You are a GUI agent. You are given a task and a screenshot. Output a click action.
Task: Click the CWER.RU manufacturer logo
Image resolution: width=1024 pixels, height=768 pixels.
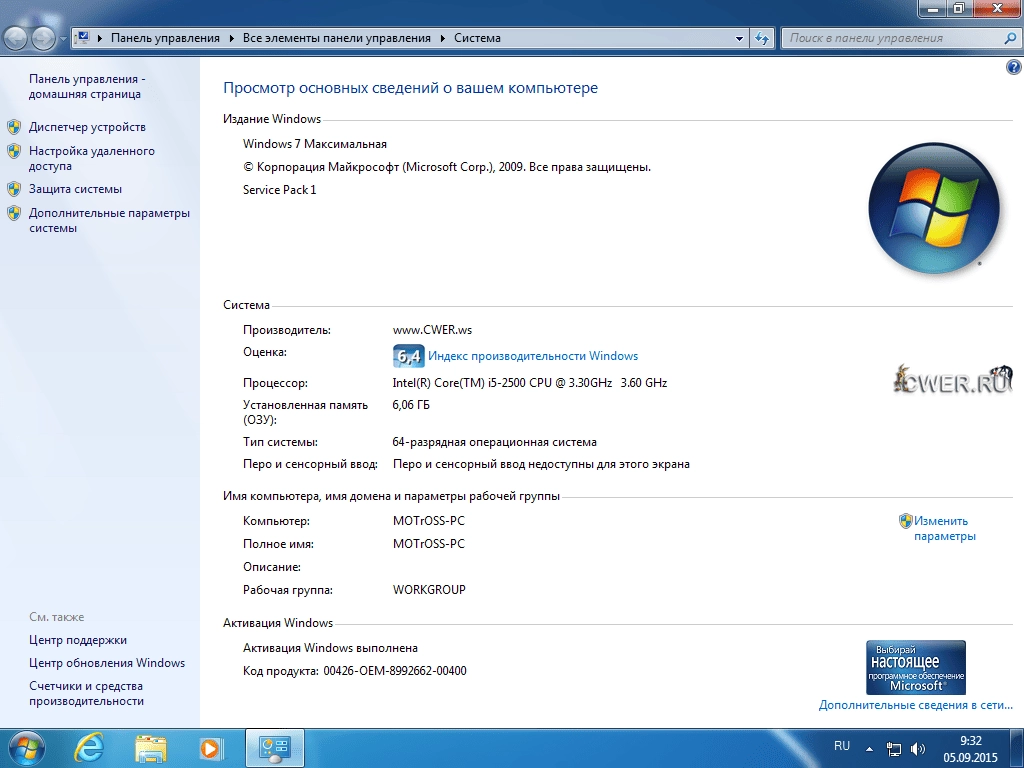953,379
